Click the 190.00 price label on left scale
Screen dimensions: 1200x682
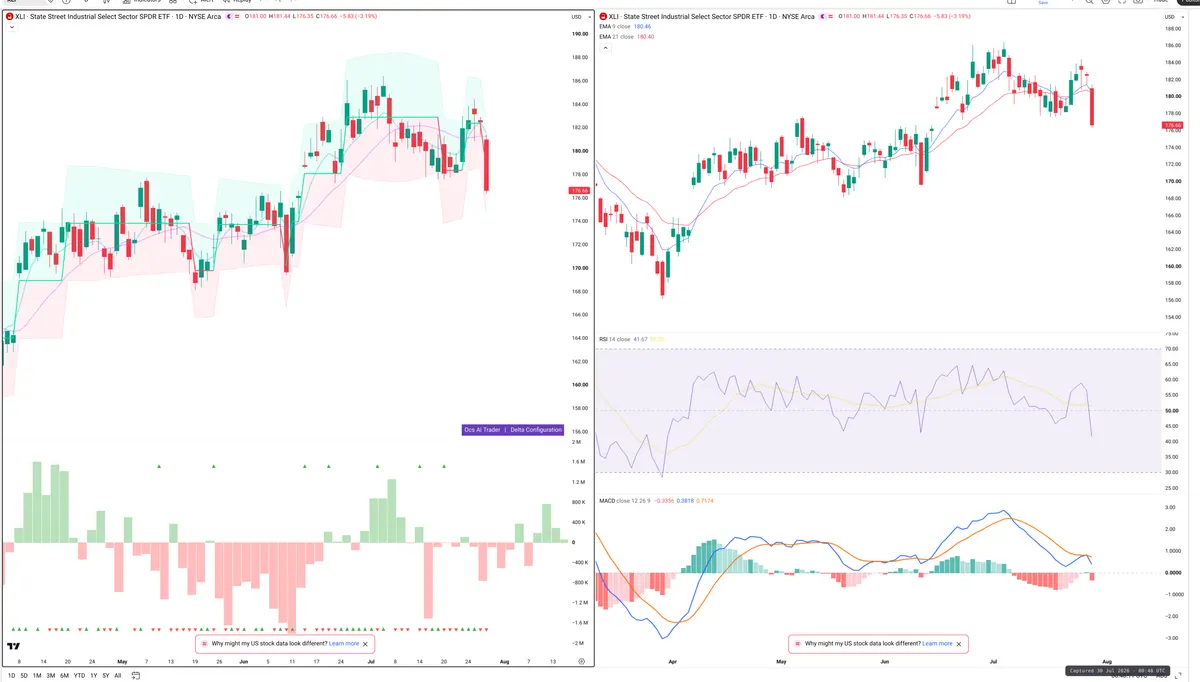tap(579, 34)
